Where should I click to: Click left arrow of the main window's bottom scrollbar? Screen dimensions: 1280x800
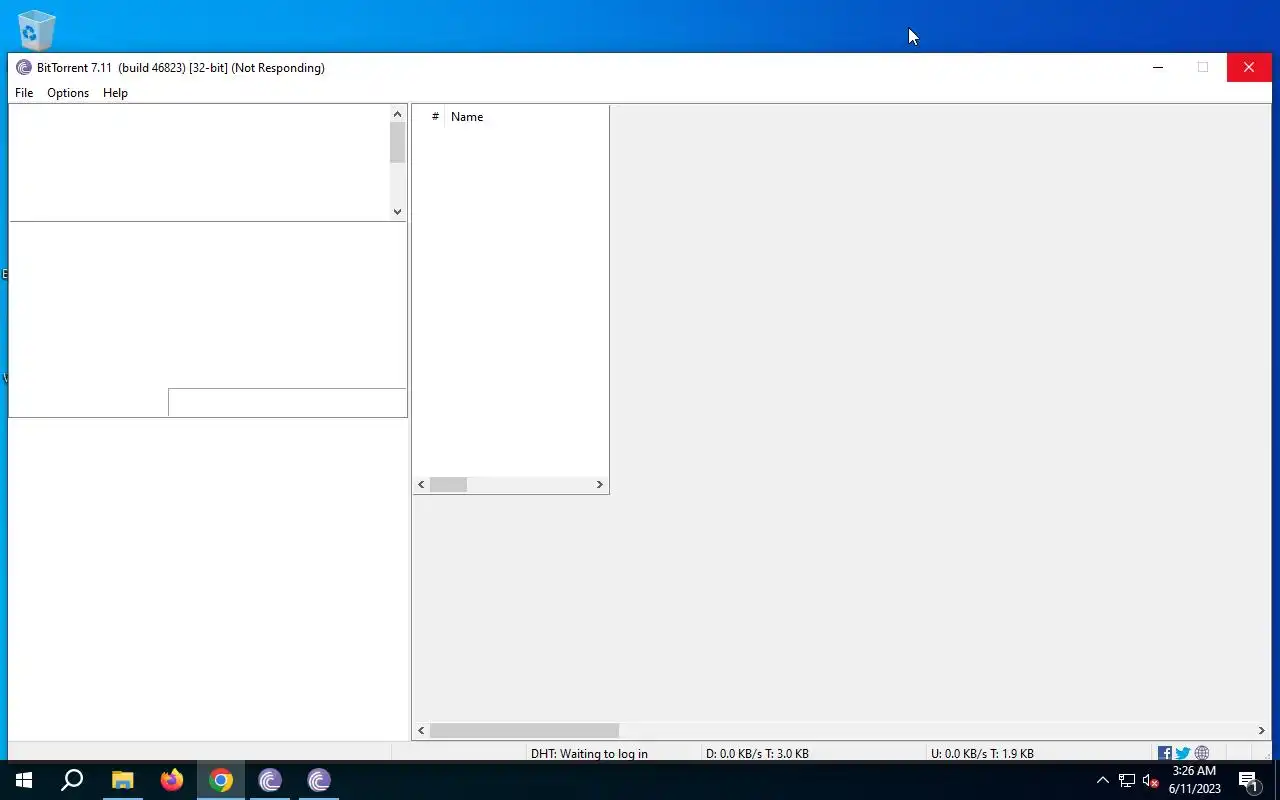pyautogui.click(x=421, y=731)
